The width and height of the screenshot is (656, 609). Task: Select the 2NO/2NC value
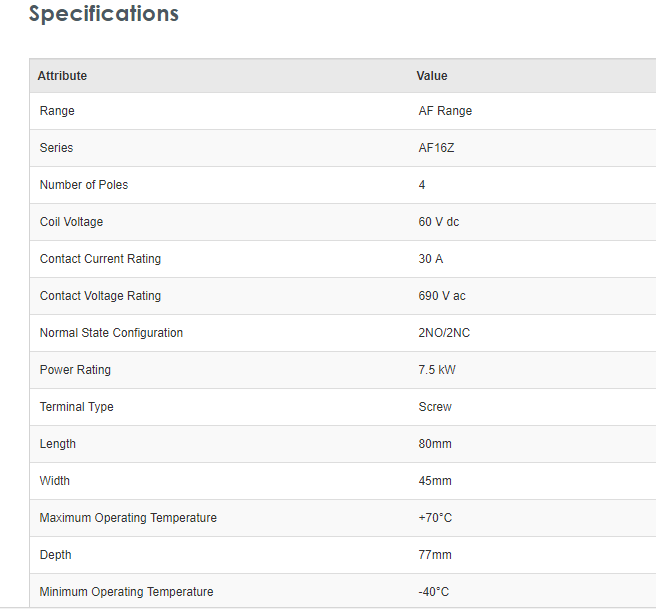[x=444, y=333]
